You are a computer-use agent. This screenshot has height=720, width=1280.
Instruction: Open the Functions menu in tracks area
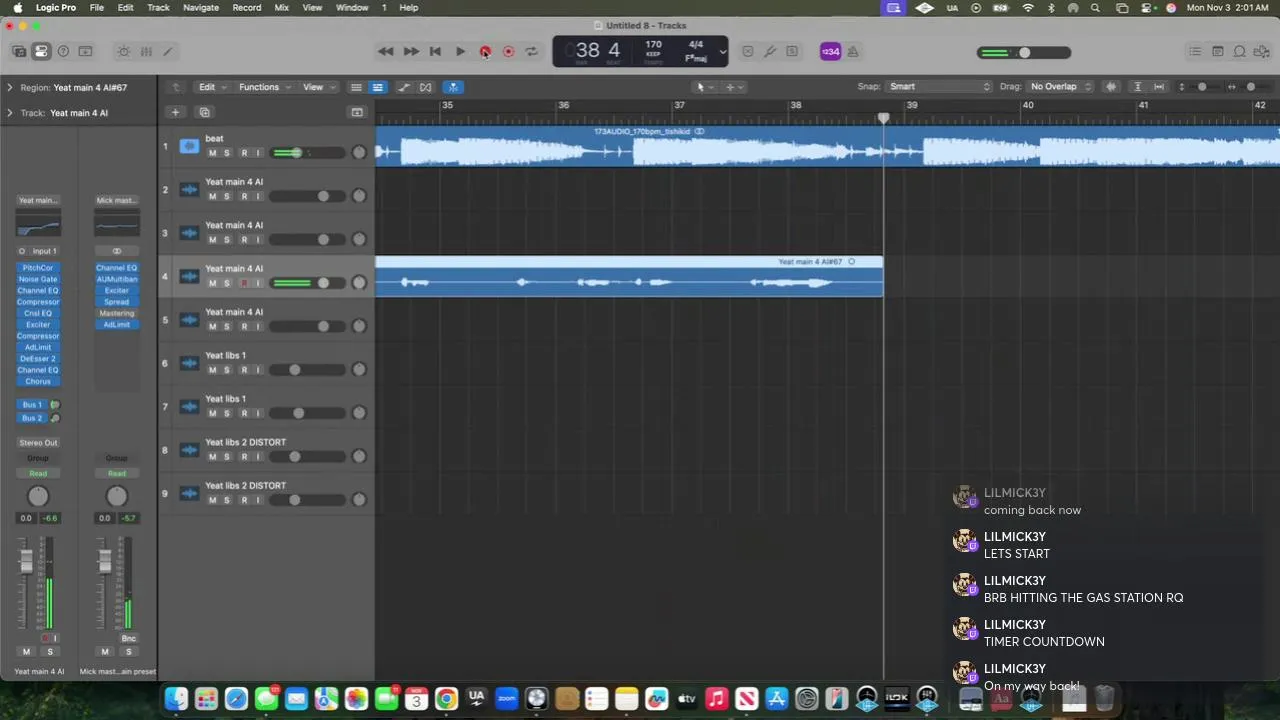[263, 87]
